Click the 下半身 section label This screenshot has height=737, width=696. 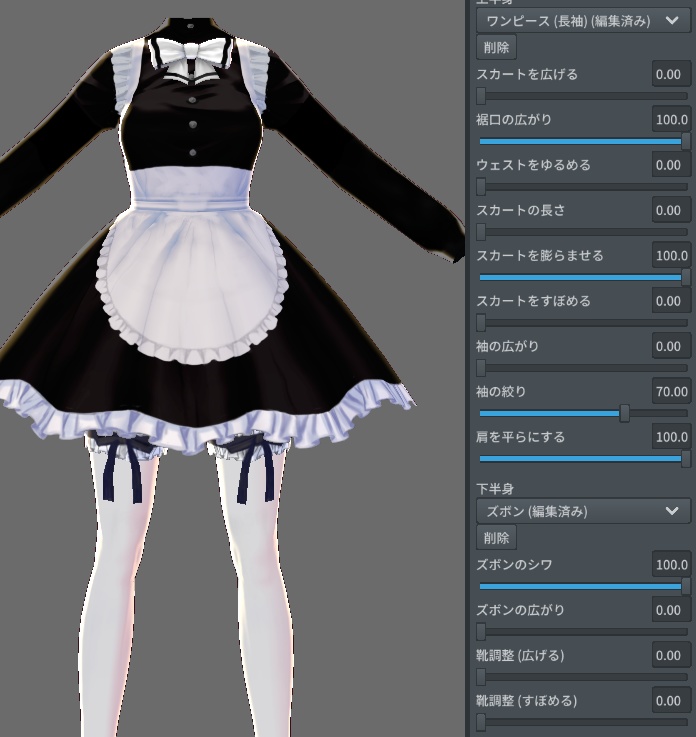(494, 489)
